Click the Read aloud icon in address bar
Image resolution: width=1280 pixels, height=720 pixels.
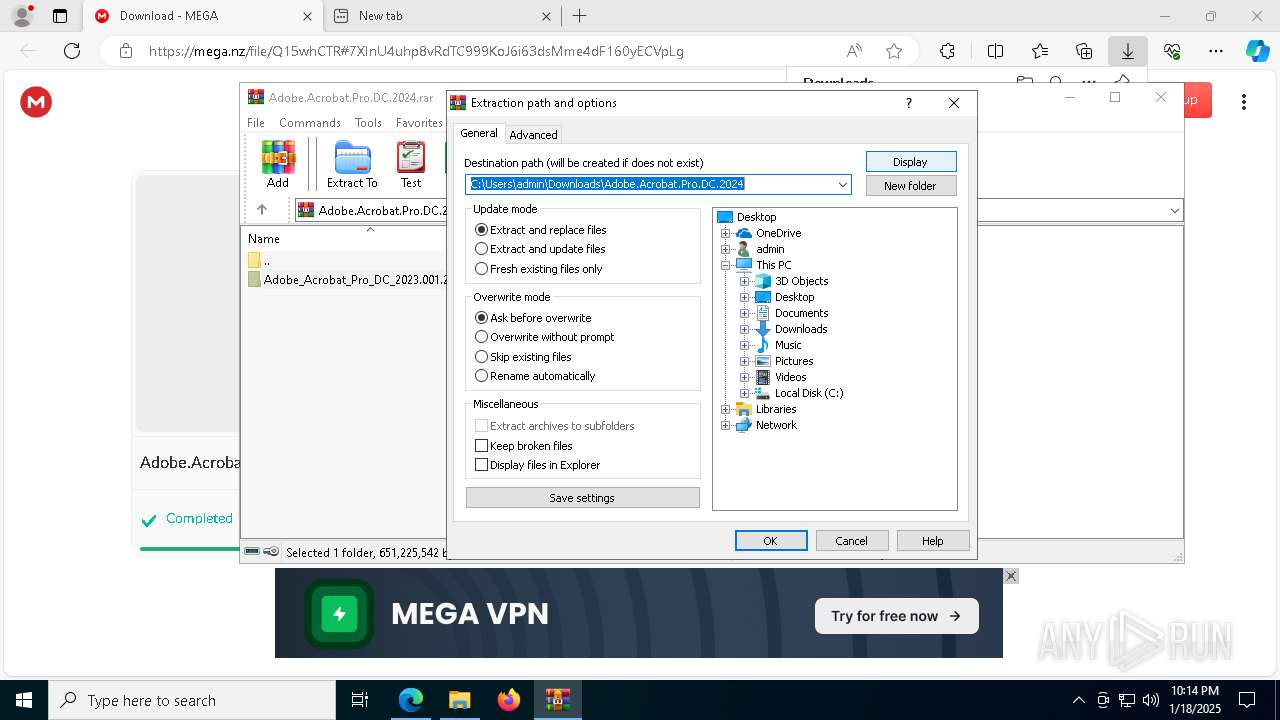pos(854,51)
